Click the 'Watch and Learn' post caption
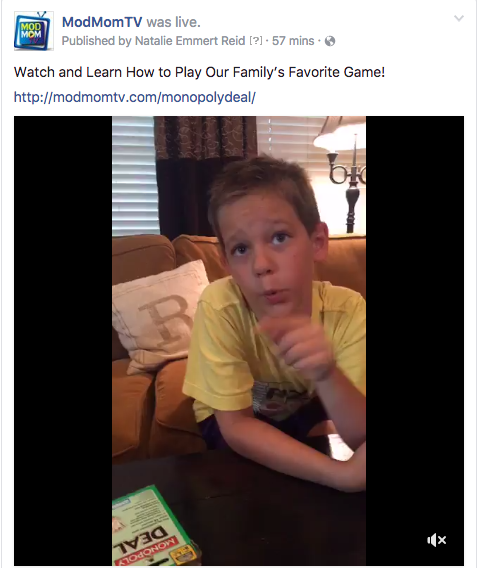This screenshot has width=485, height=568. (199, 72)
